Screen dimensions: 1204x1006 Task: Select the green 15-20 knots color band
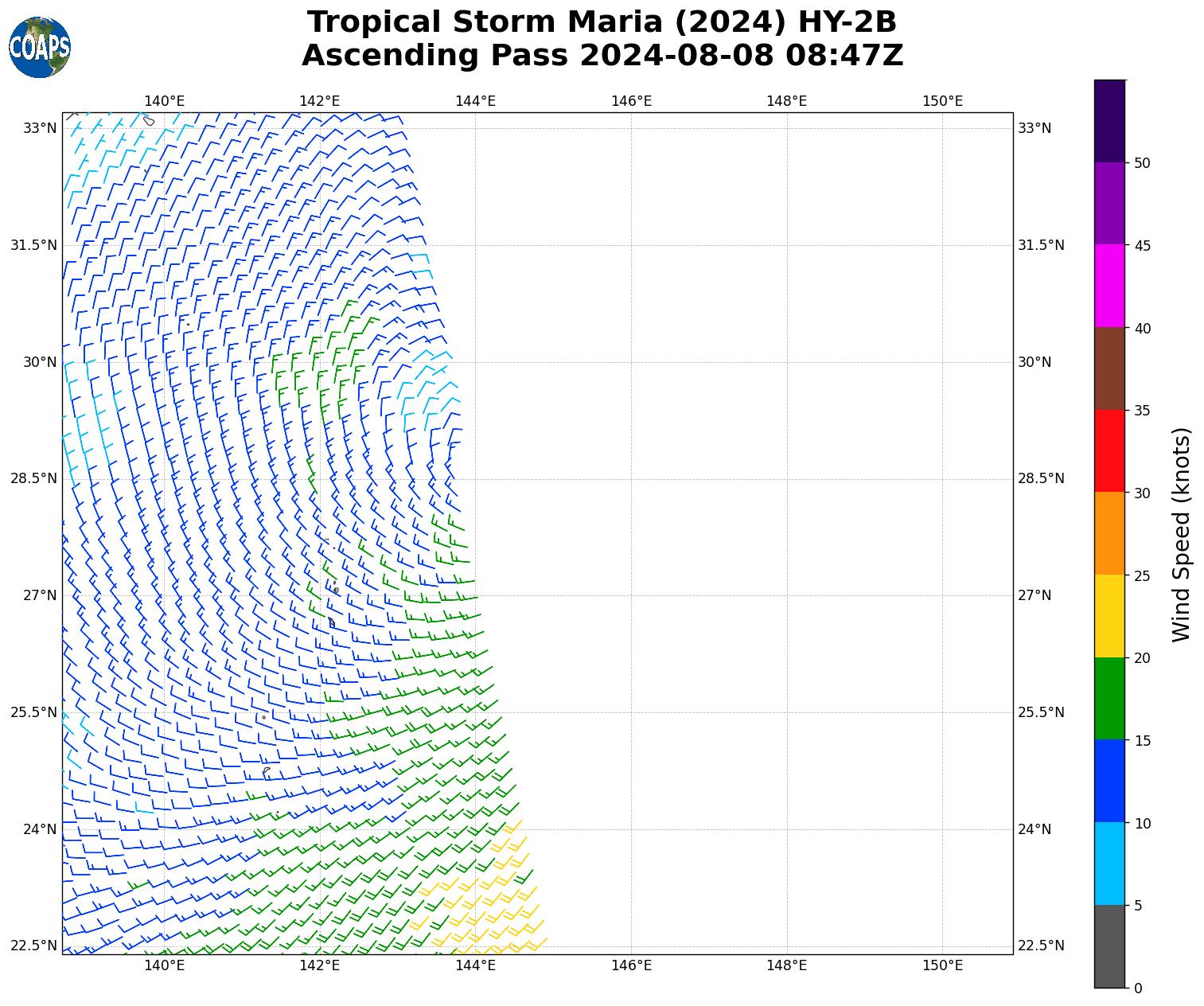[x=1109, y=699]
